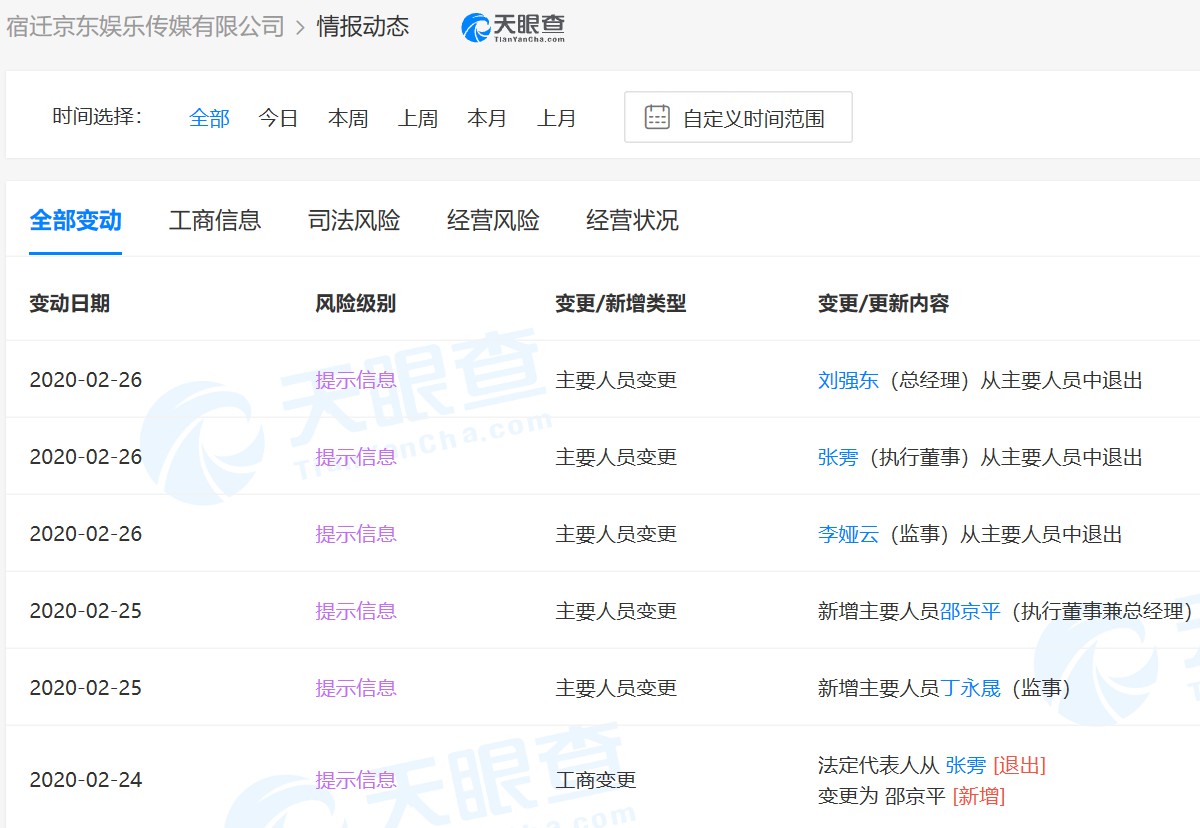Click the [退出] tag beside 张雱
Viewport: 1200px width, 828px height.
tap(1019, 765)
